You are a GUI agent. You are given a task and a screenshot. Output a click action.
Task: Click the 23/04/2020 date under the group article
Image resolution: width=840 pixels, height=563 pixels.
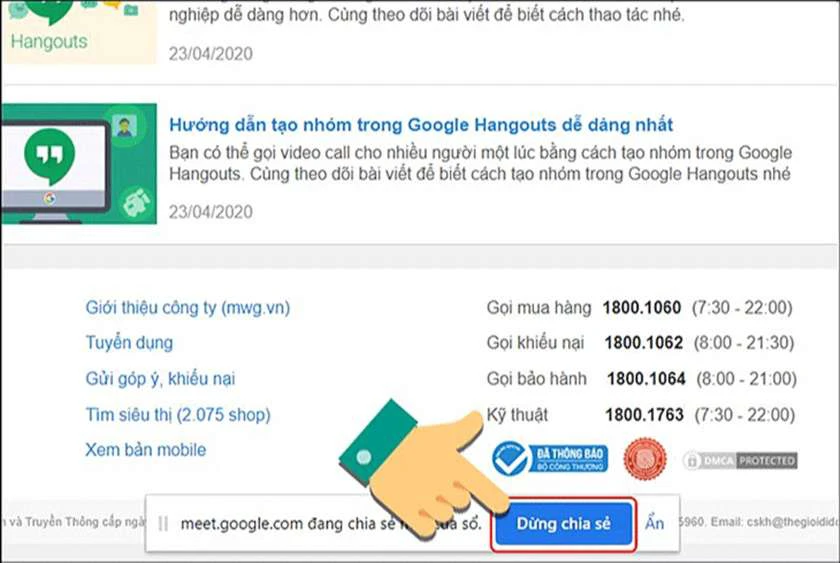click(211, 212)
